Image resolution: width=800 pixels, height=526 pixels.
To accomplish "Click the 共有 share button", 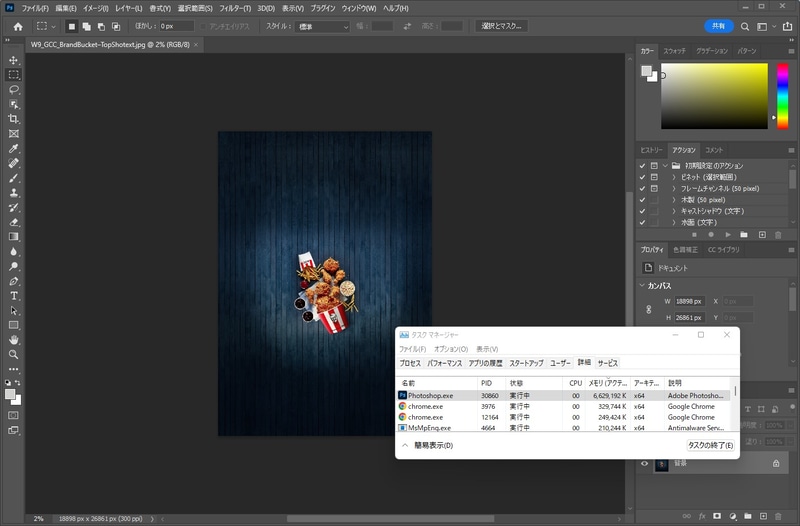I will [718, 26].
